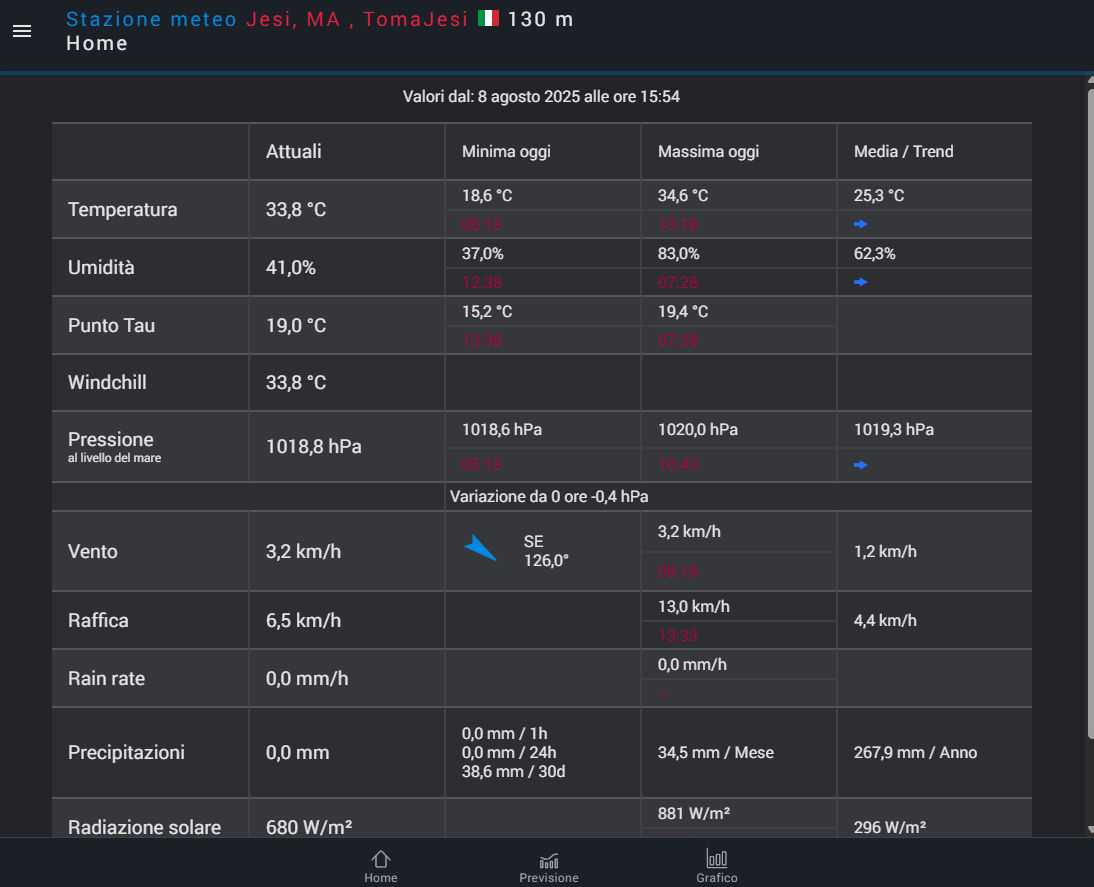Screen dimensions: 1094x887
Task: Switch to the Grafico tab label
Action: 717,878
